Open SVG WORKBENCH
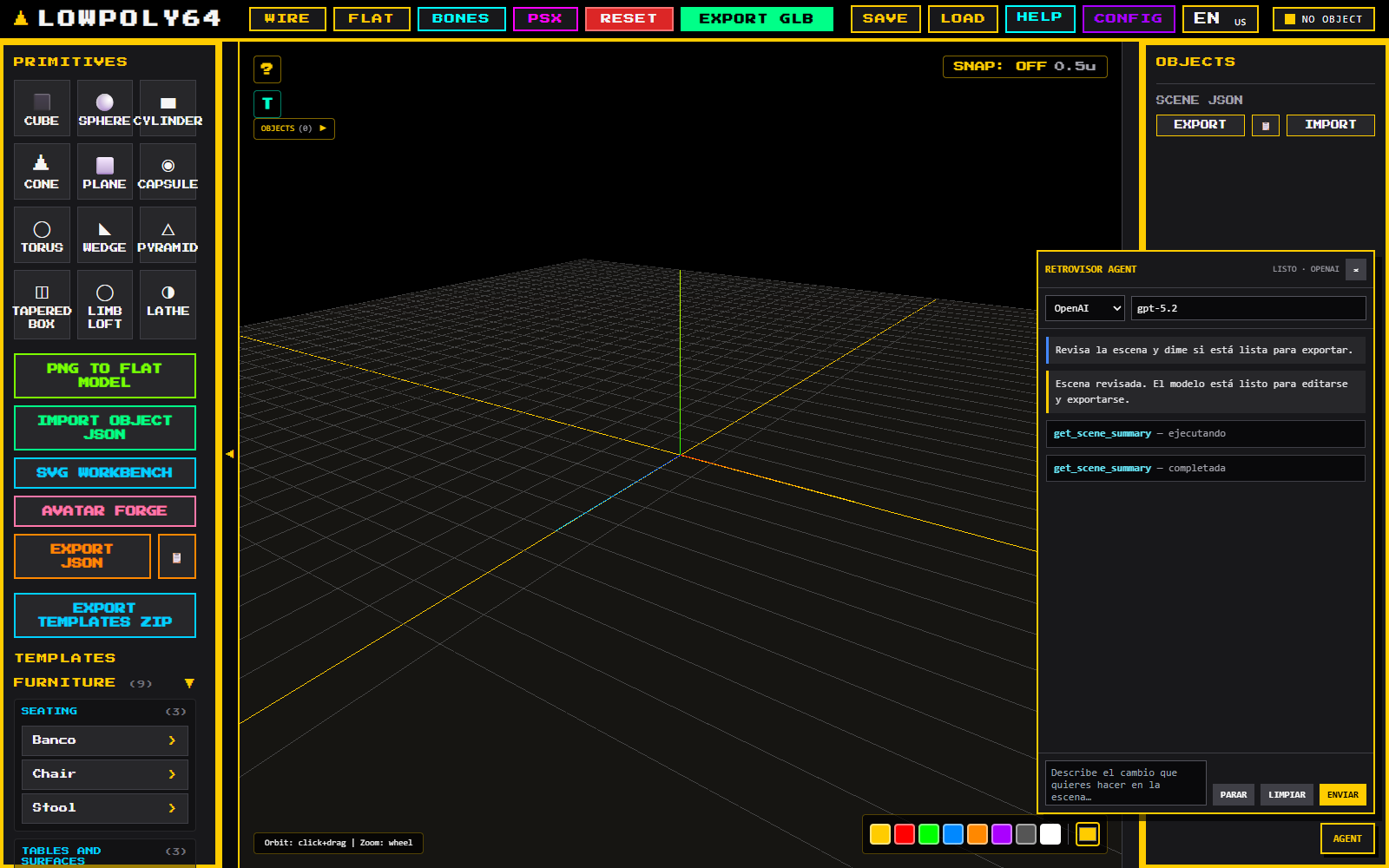Screen dimensions: 1389x868 [x=105, y=473]
